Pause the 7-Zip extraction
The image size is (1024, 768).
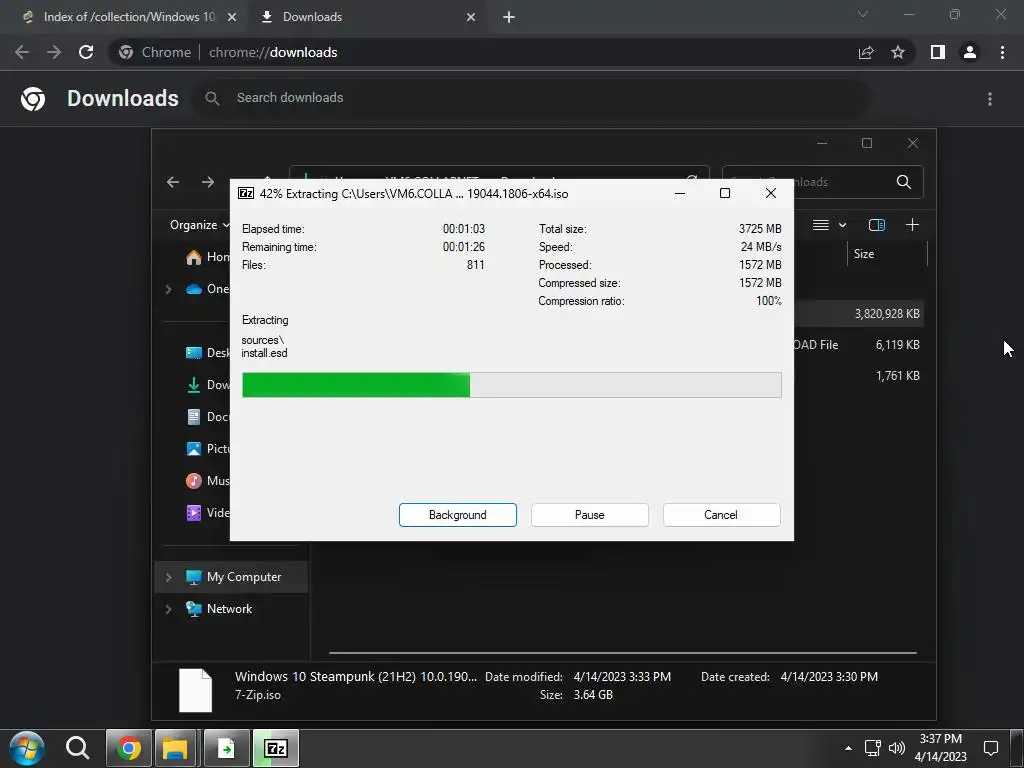(589, 515)
